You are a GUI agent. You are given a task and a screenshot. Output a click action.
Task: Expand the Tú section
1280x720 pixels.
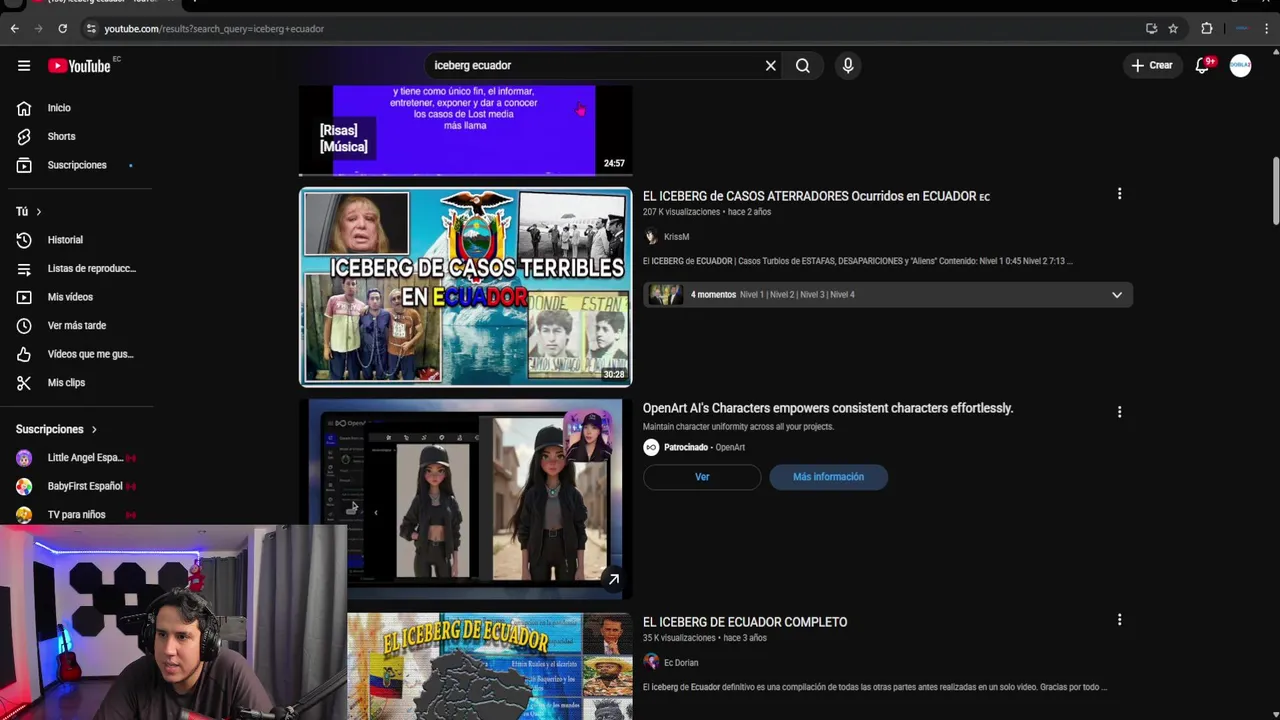[29, 211]
